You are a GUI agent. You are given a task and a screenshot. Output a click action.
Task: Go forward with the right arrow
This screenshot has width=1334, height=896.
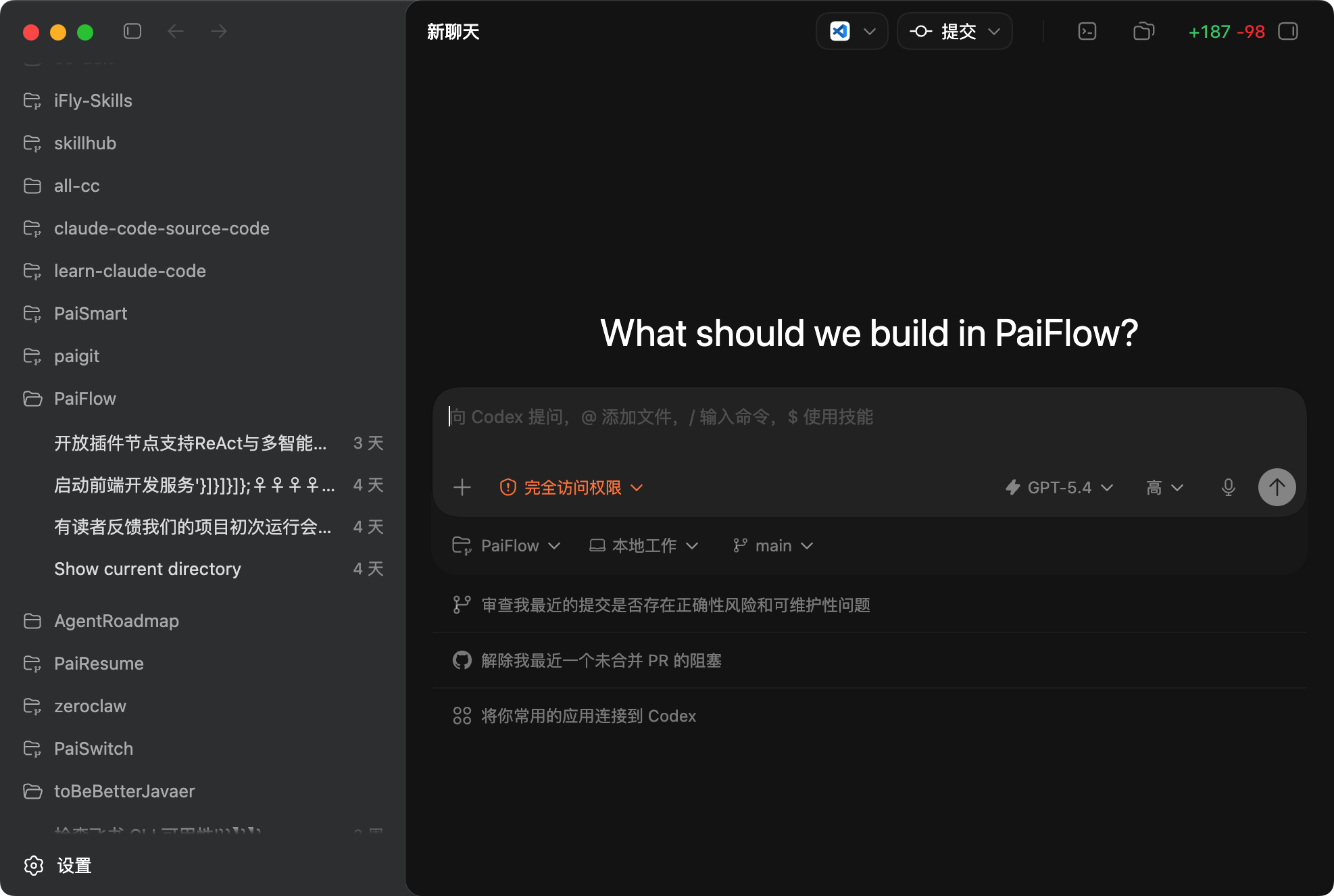pos(219,31)
